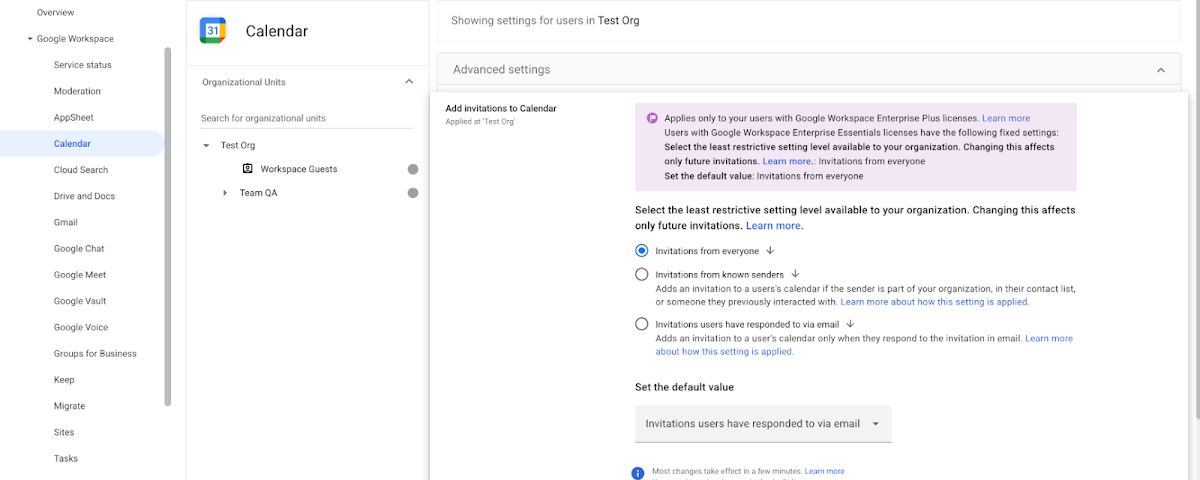The width and height of the screenshot is (1200, 480).
Task: Open Google Meet in sidebar
Action: pos(80,275)
